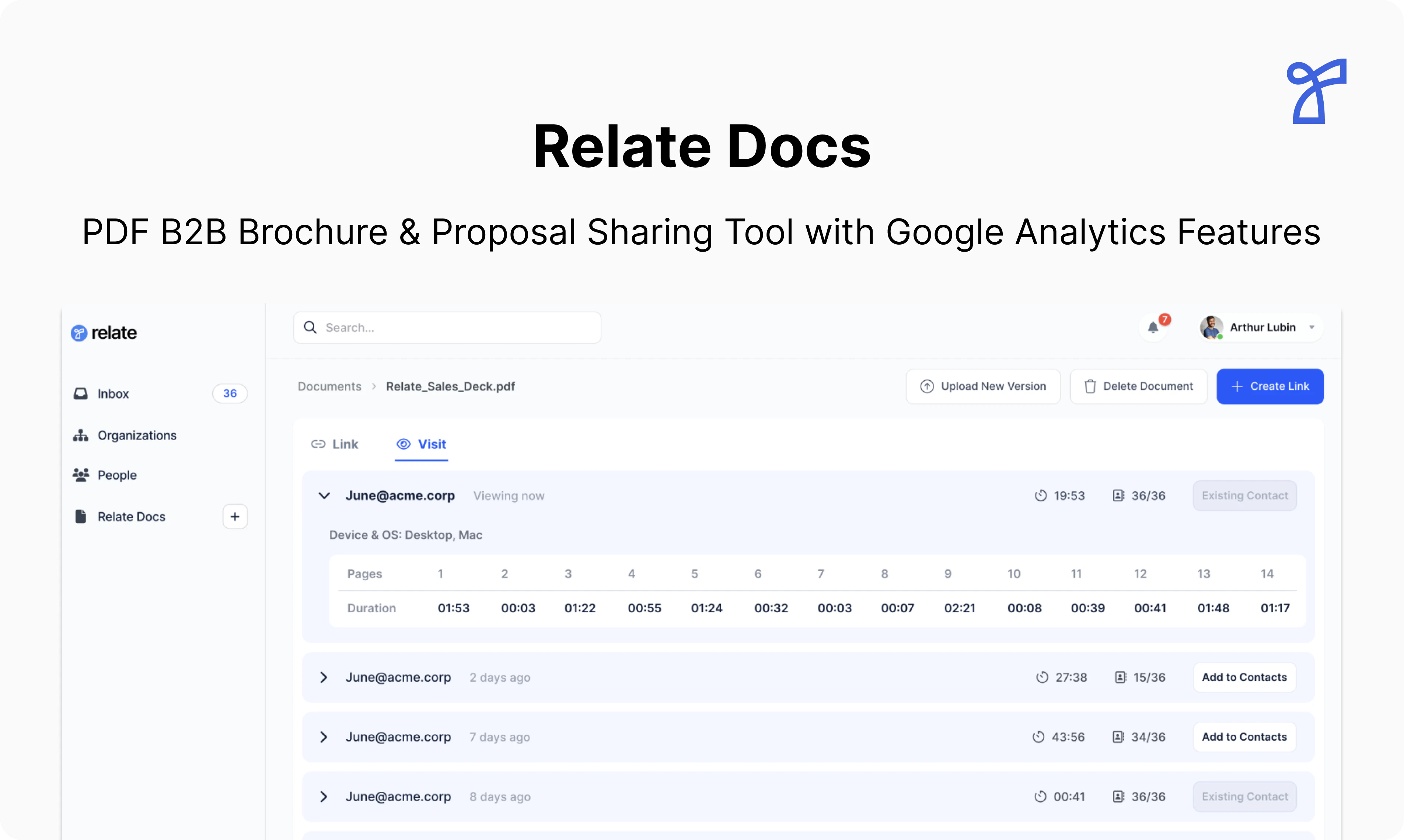Screen dimensions: 1404x840
Task: Click the plus icon next to Relate Docs
Action: [x=234, y=516]
